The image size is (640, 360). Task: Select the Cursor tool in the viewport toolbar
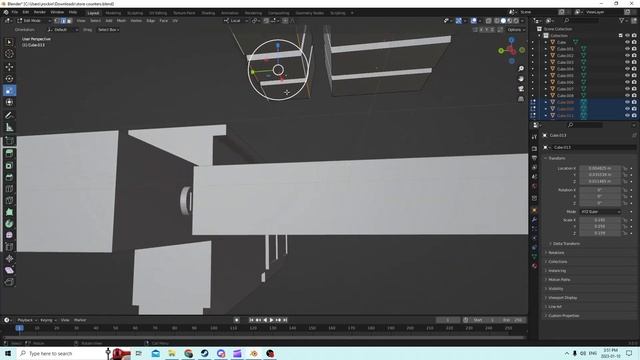(x=9, y=54)
